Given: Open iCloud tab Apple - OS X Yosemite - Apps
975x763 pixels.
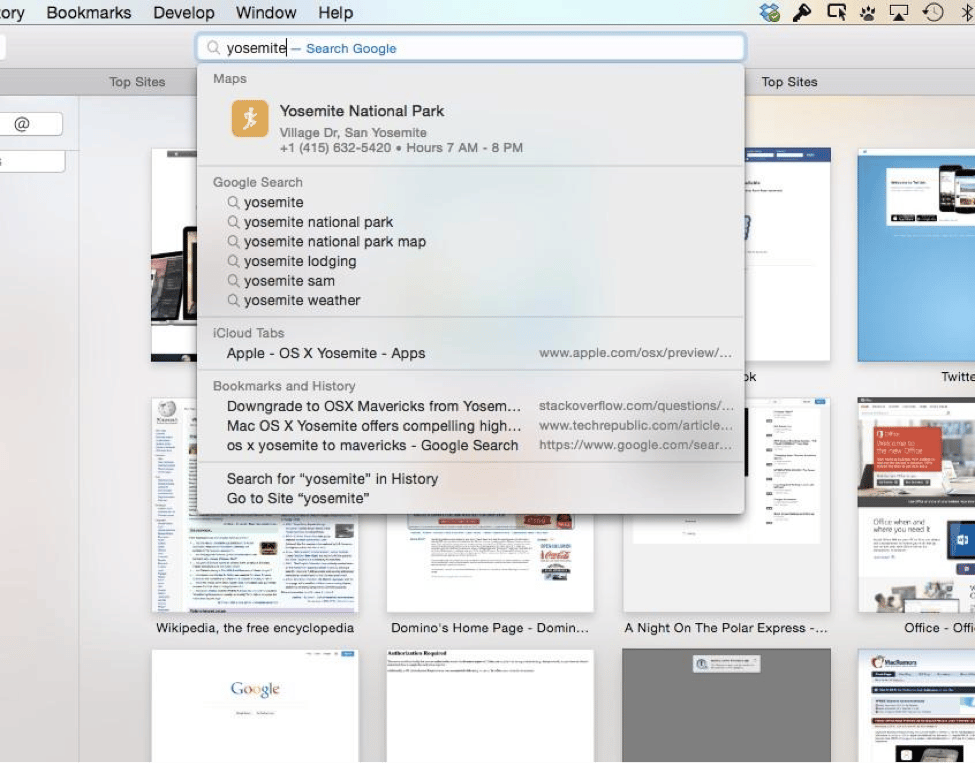Looking at the screenshot, I should 471,353.
